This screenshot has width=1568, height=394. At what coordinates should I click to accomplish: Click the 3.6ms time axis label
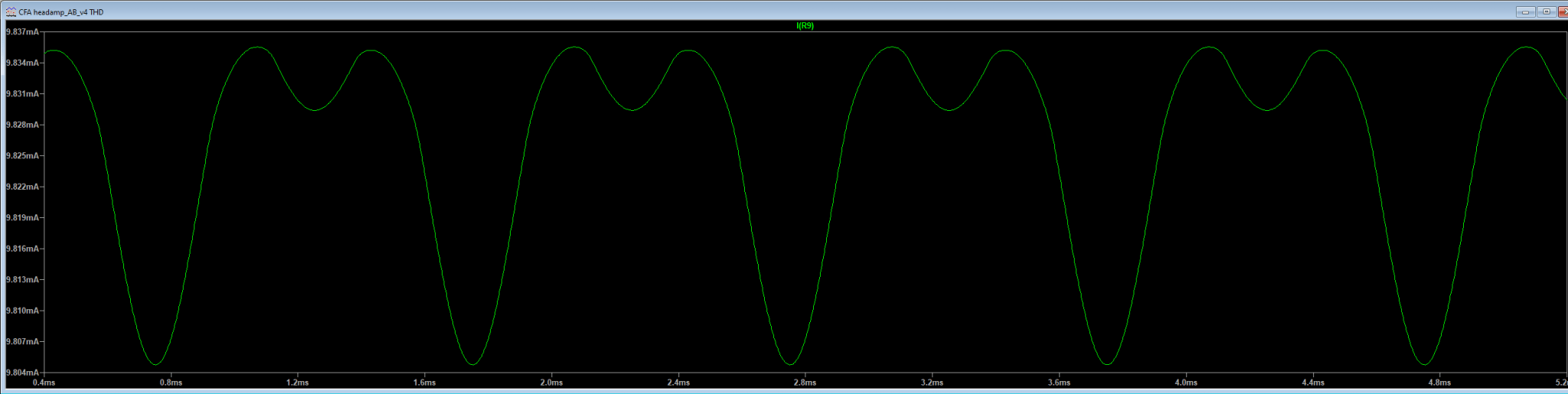click(1059, 383)
